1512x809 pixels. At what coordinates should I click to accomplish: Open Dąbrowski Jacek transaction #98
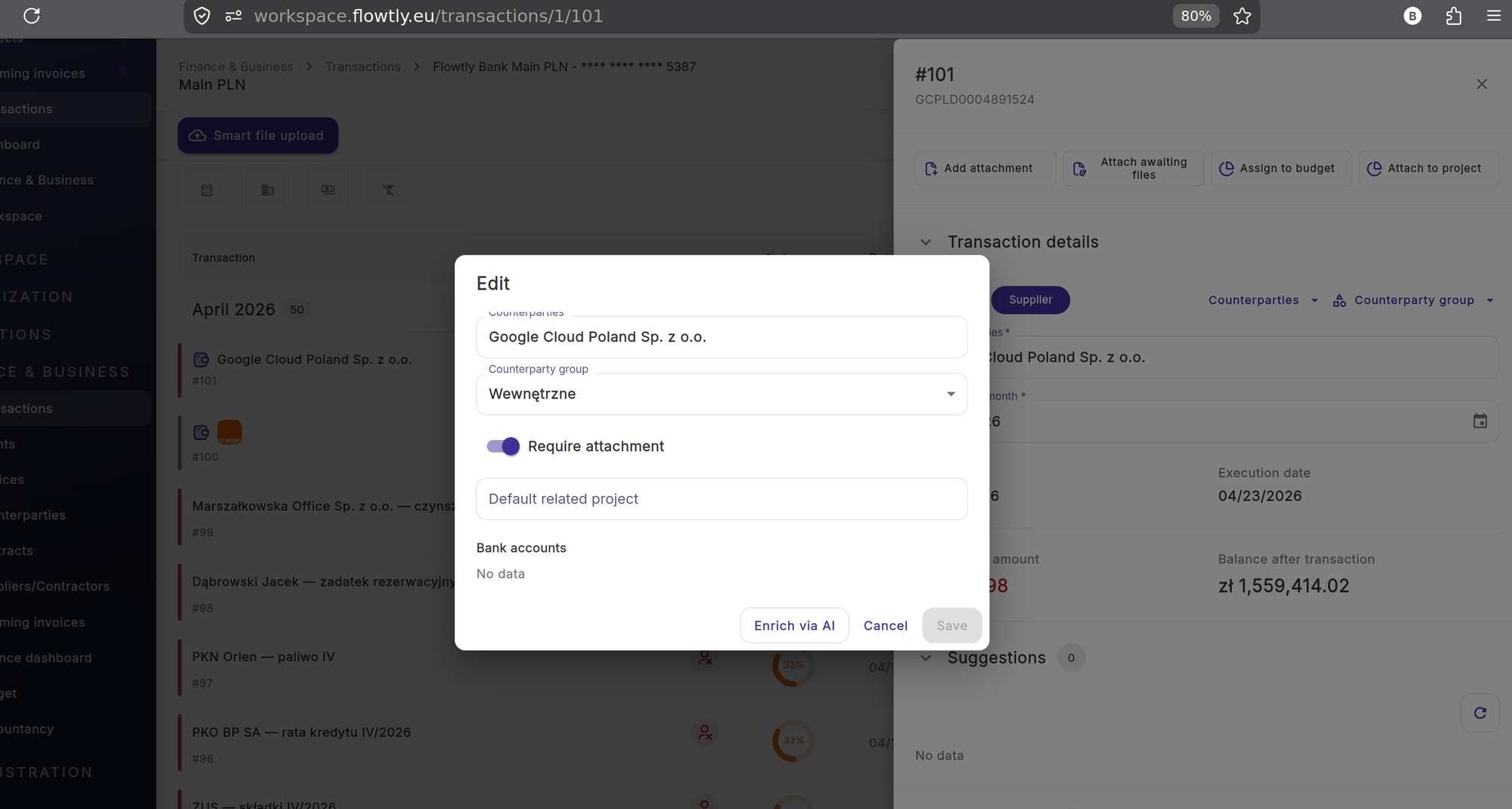coord(324,581)
